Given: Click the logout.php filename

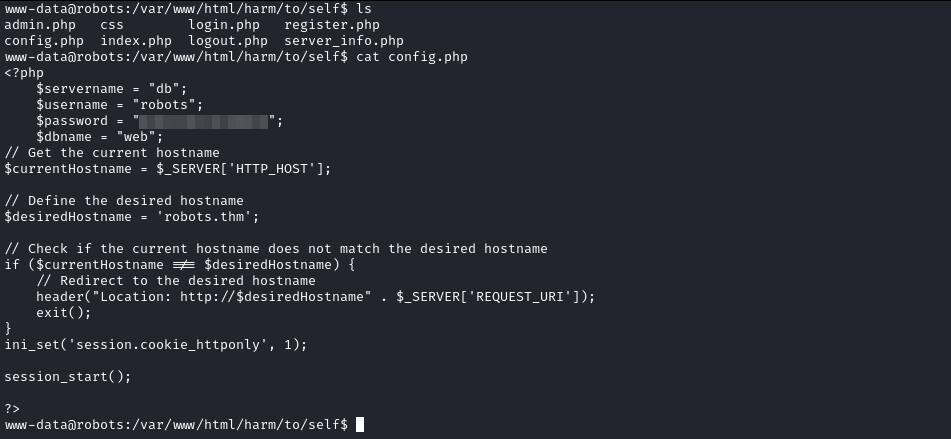Looking at the screenshot, I should coord(228,41).
